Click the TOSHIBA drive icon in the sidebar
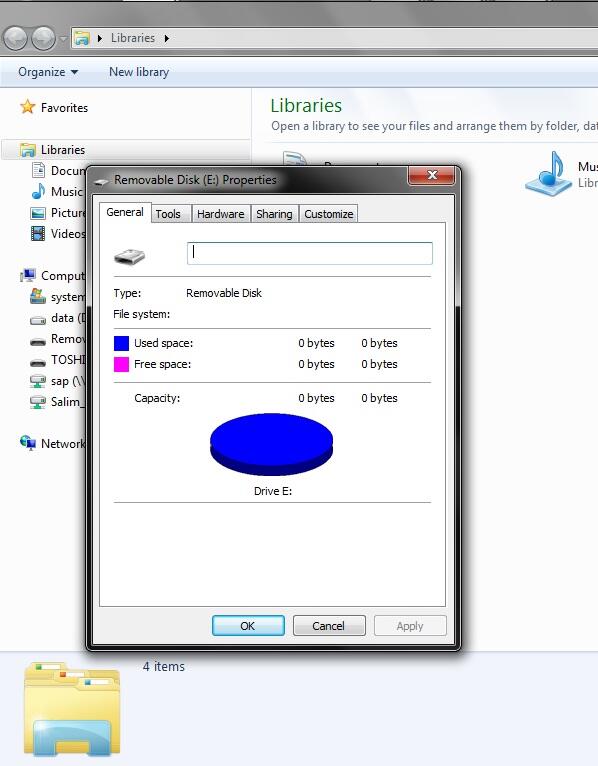 38,362
